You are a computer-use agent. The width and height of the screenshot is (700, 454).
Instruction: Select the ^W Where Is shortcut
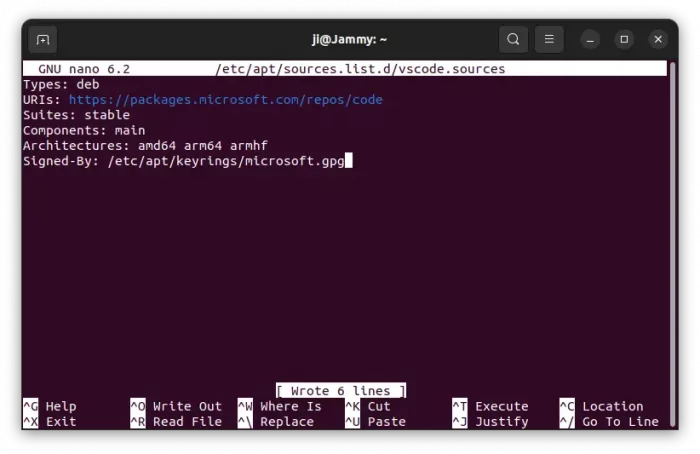(x=280, y=406)
